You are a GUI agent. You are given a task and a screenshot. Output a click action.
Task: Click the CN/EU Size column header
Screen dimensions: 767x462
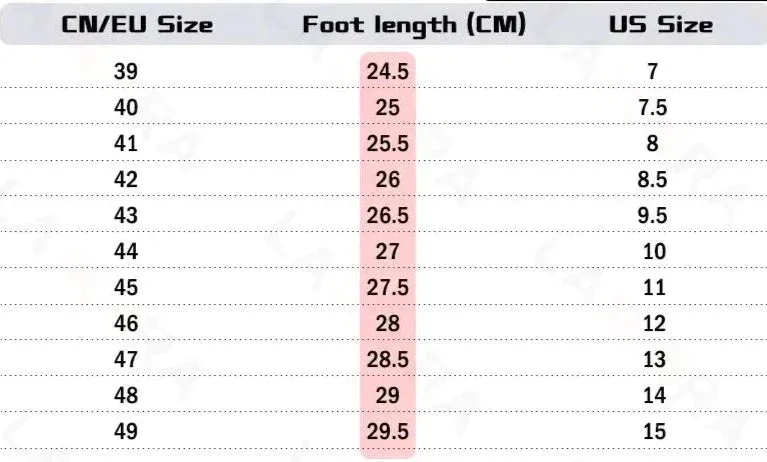click(x=137, y=25)
